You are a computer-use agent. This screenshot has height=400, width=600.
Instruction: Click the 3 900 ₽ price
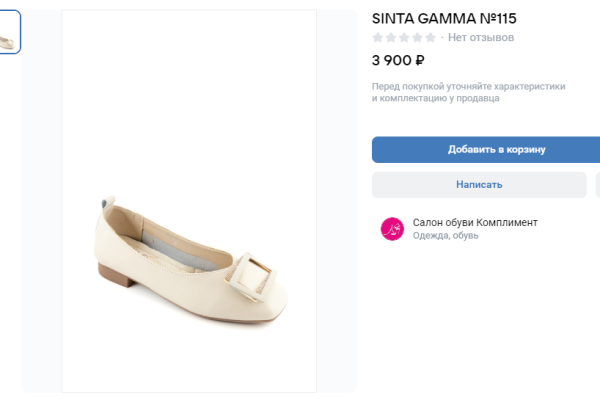(x=398, y=60)
